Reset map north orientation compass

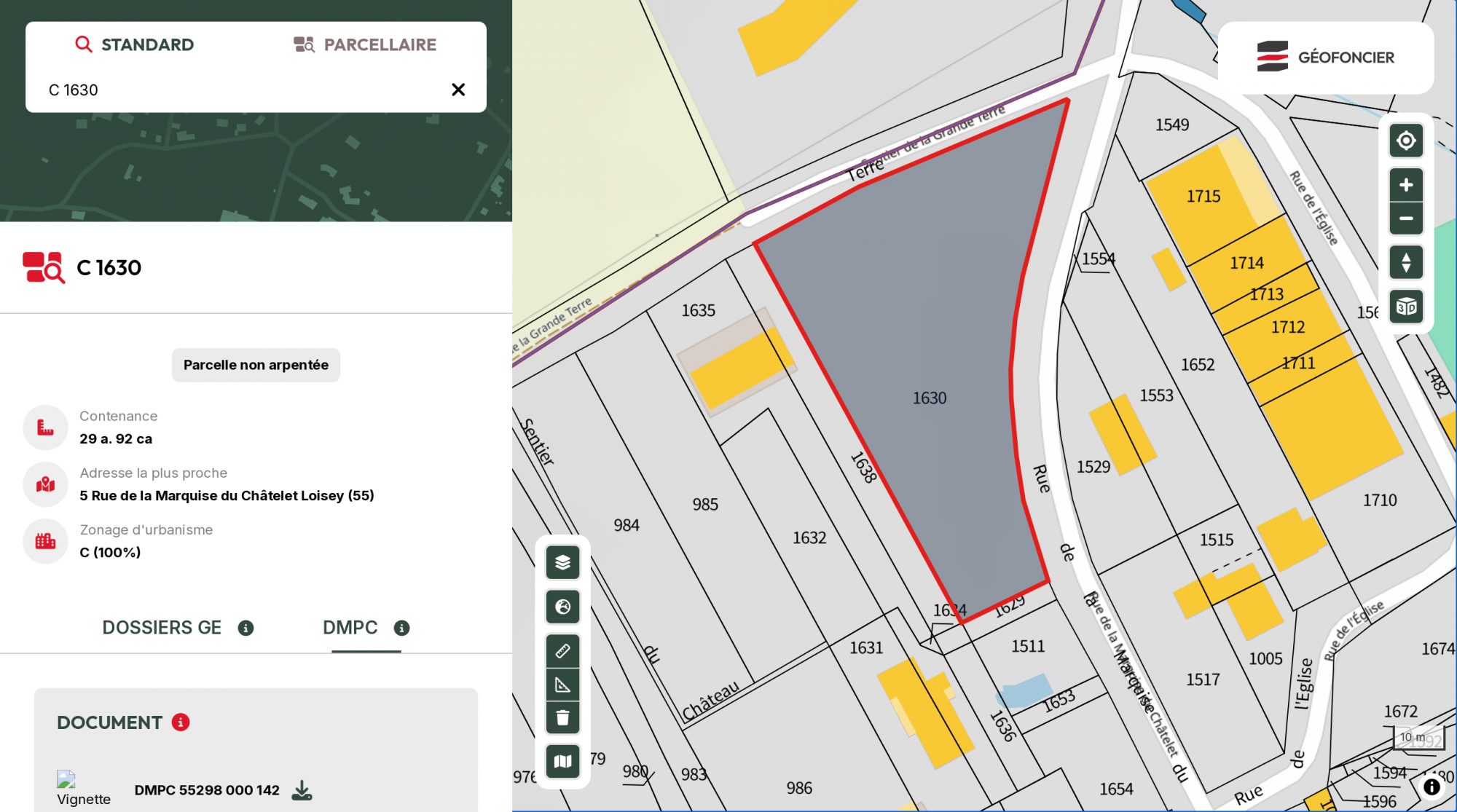[1405, 262]
